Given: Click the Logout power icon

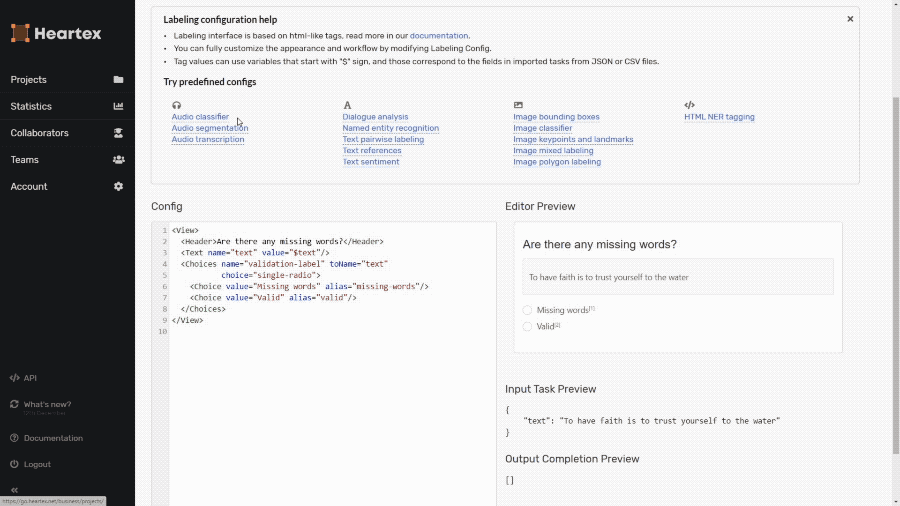Looking at the screenshot, I should (14, 464).
